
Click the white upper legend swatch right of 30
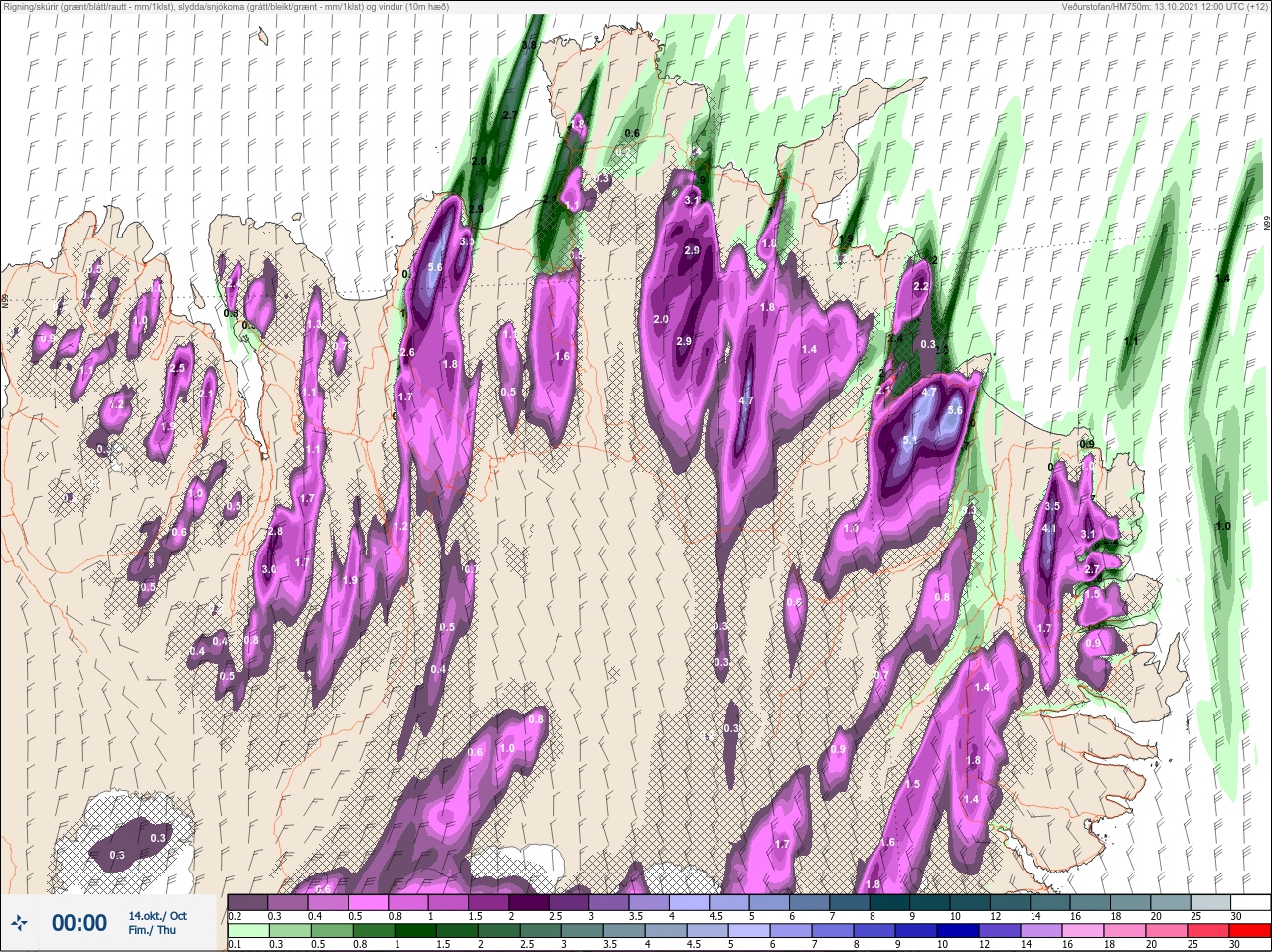(x=1251, y=903)
